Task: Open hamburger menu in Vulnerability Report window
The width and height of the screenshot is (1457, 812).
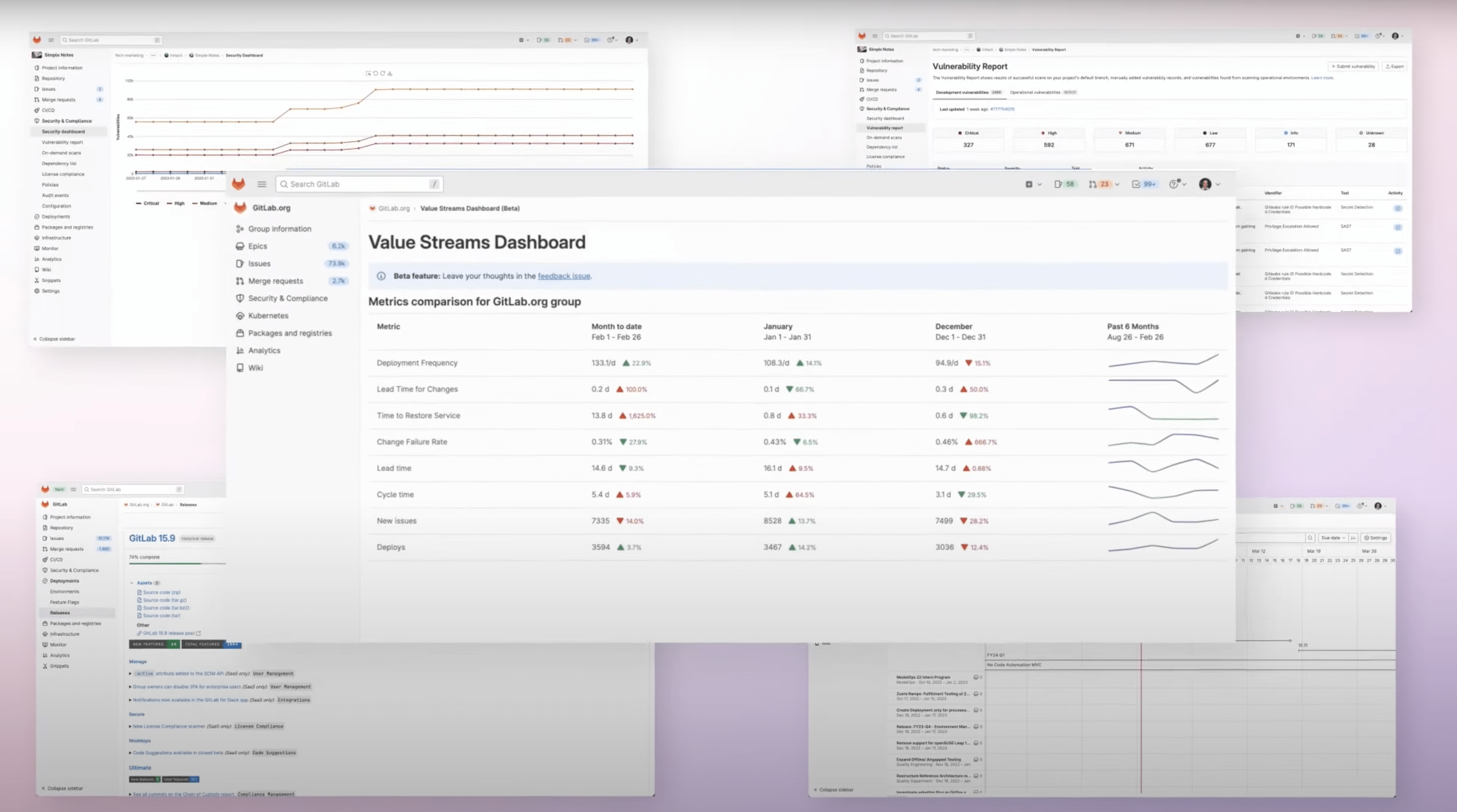Action: [x=875, y=36]
